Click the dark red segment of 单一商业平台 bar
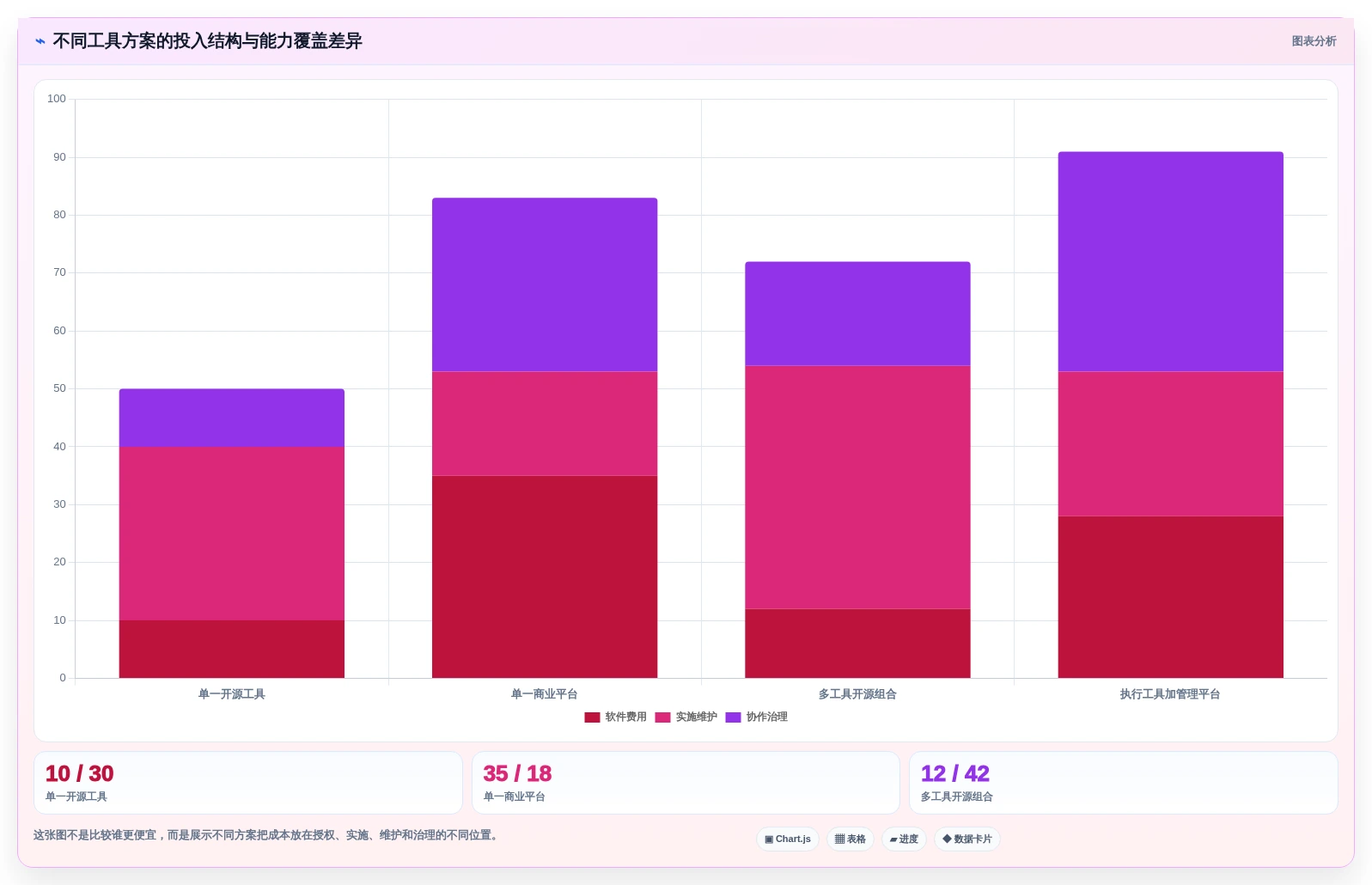 tap(545, 577)
